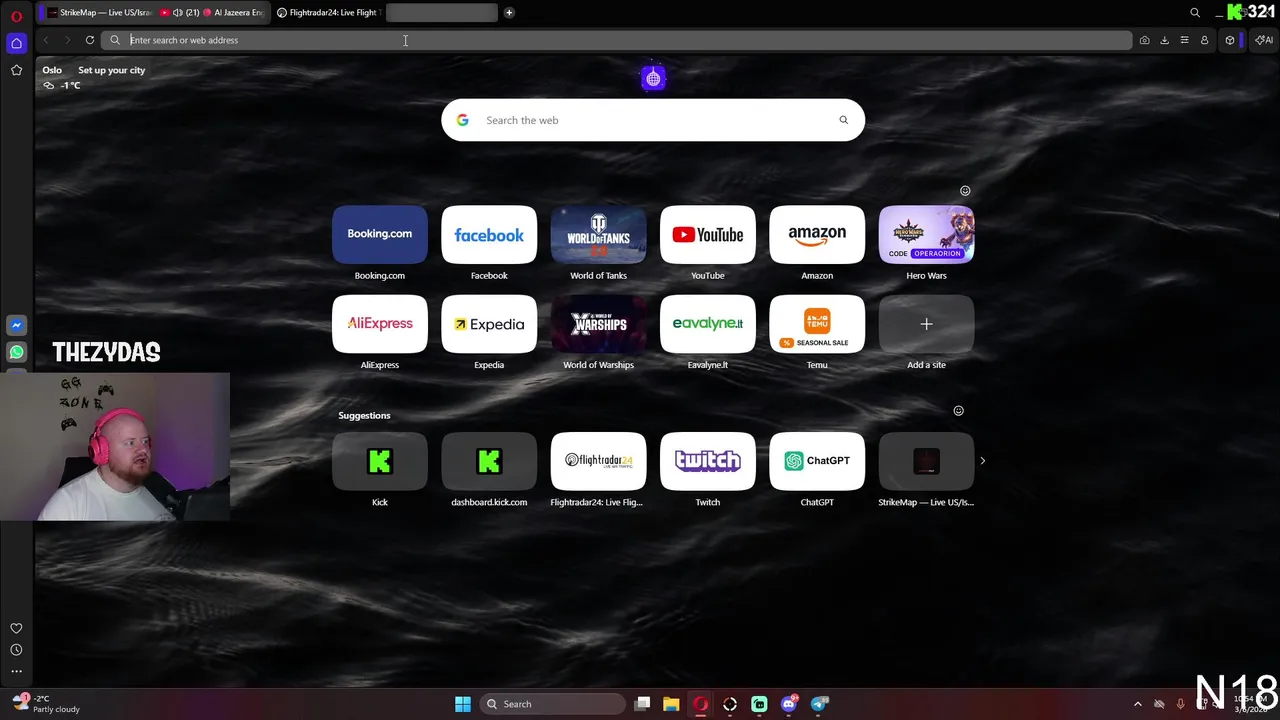Click the taskbar Search box
Image resolution: width=1280 pixels, height=720 pixels.
[551, 704]
